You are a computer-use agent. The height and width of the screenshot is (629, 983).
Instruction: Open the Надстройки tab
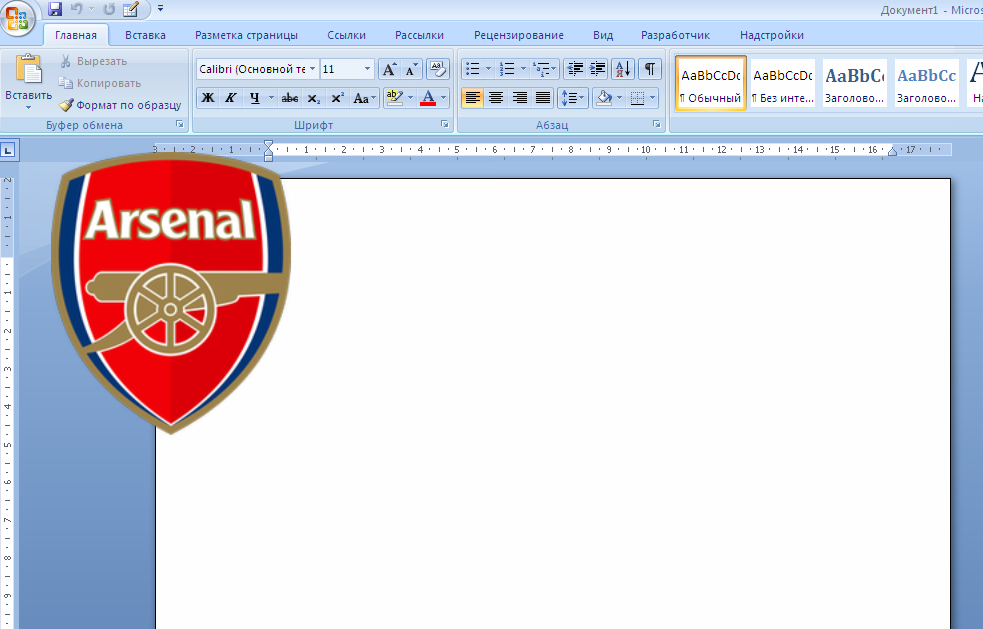(772, 35)
